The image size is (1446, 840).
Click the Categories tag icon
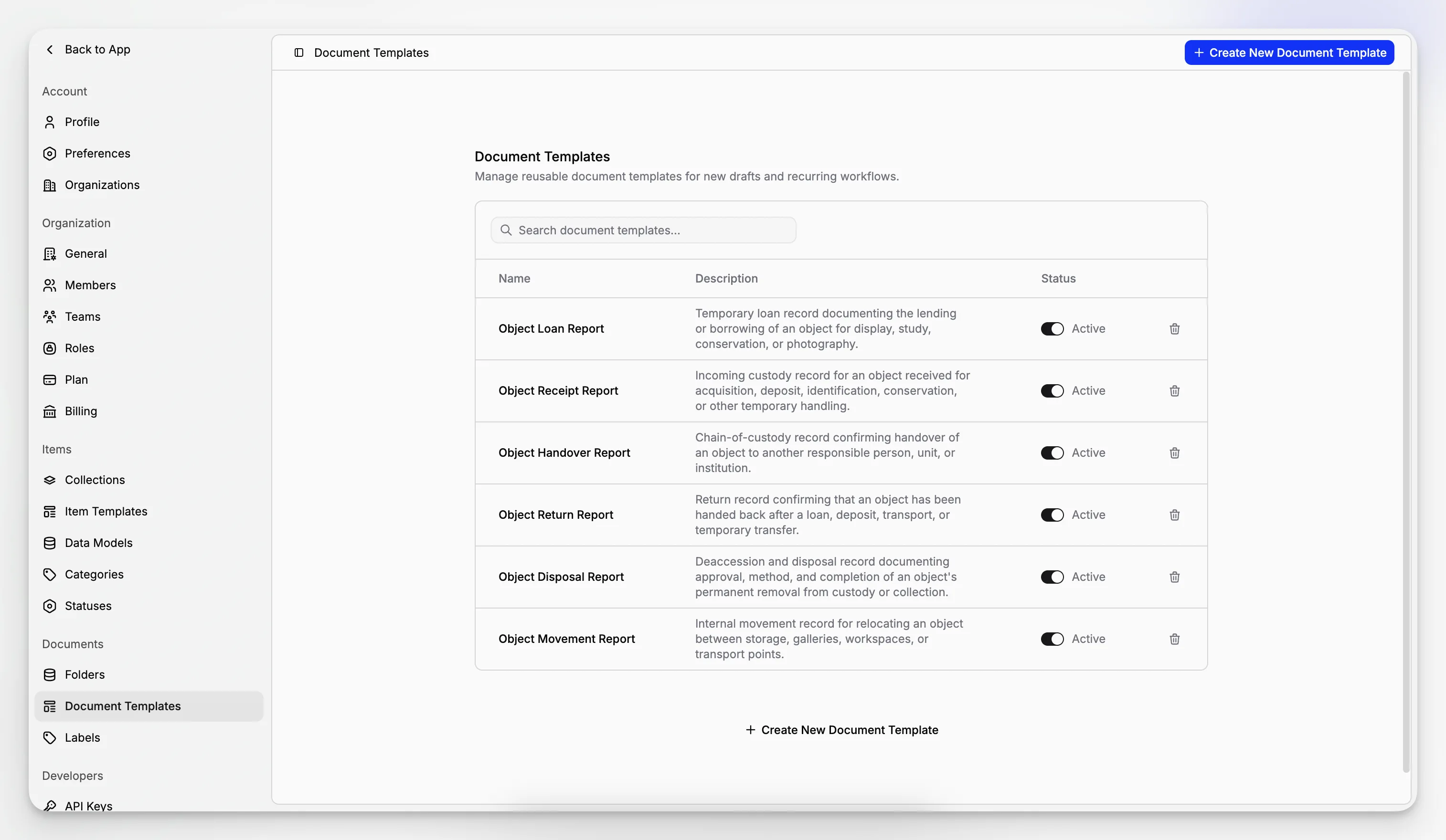[50, 575]
